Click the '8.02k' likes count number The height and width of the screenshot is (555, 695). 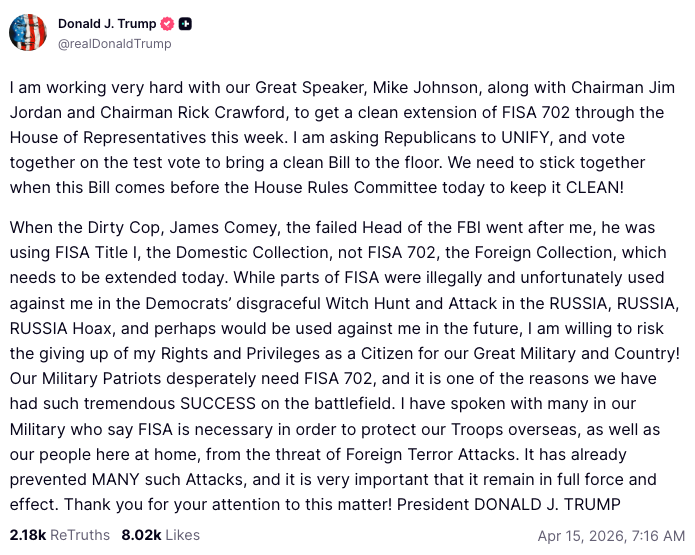(x=141, y=535)
